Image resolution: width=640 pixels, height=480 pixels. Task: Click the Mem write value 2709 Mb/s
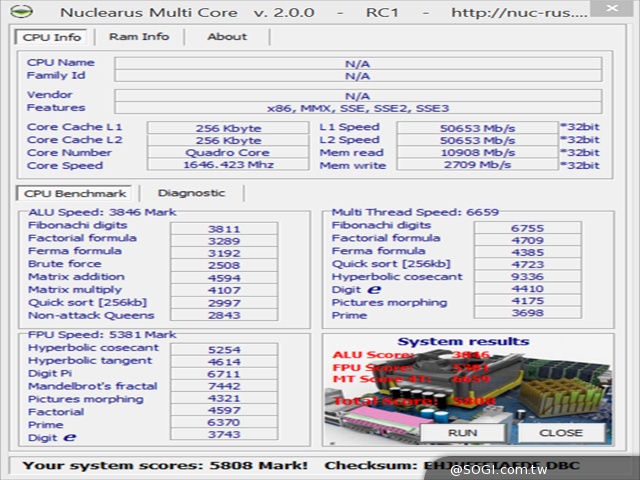coord(476,166)
